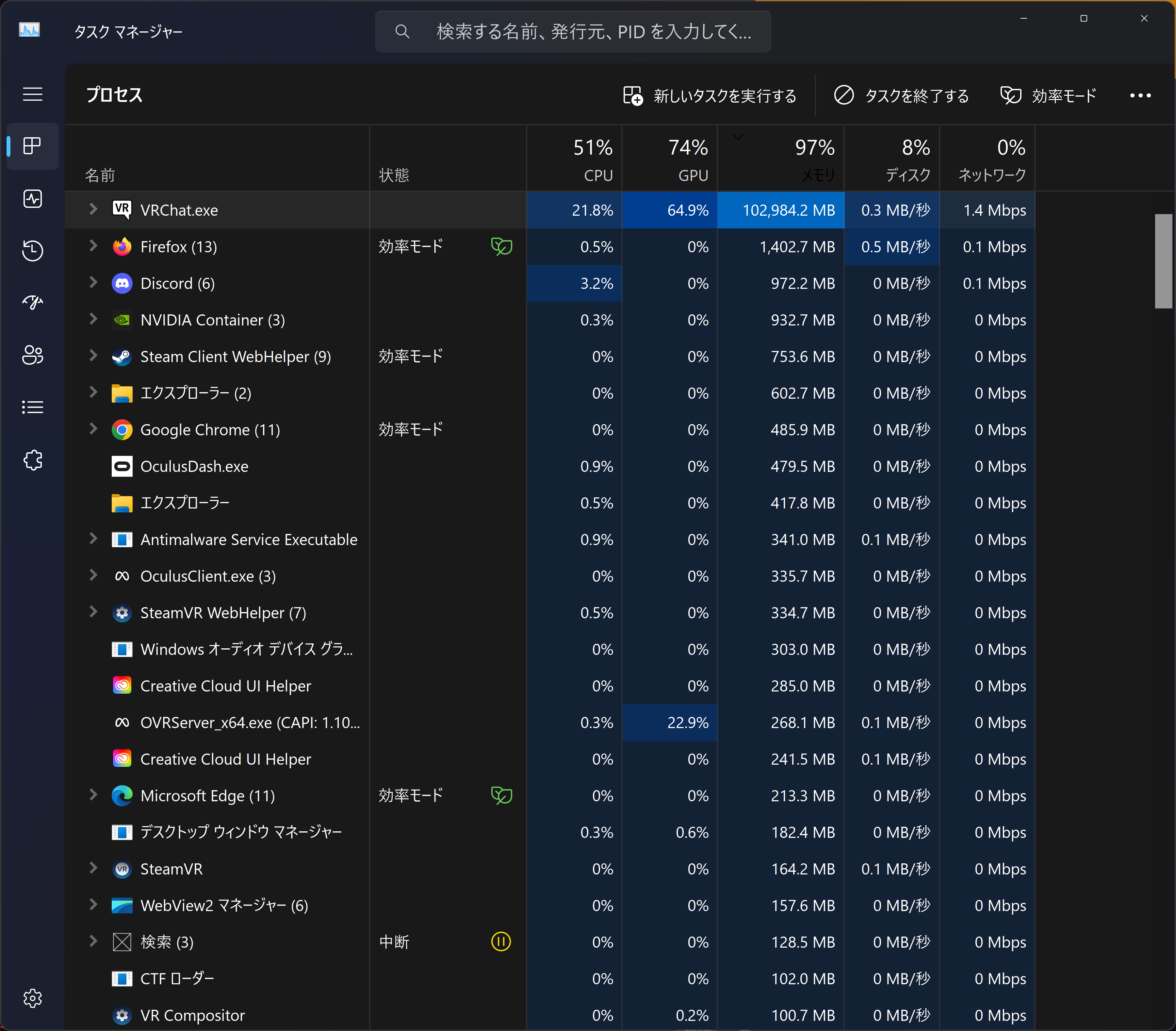Click Discord's 3.2% CPU cell

[575, 283]
